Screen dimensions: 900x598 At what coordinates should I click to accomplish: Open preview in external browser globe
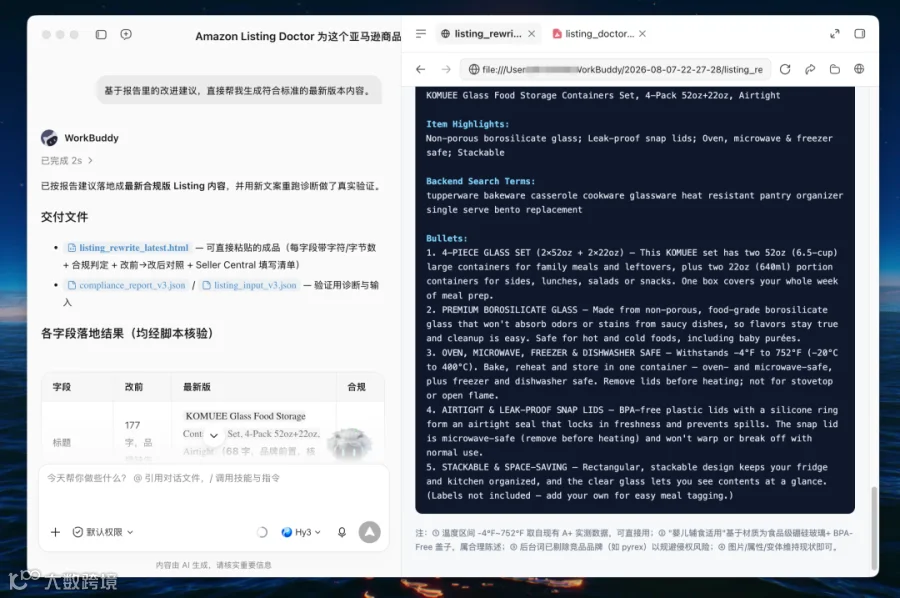pos(859,69)
